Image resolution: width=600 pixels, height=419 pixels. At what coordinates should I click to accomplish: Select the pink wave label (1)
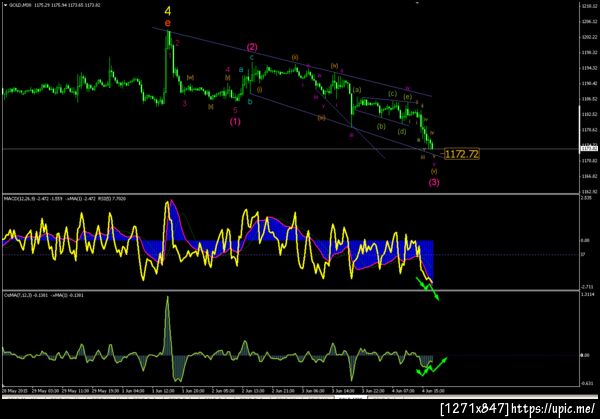pyautogui.click(x=235, y=122)
